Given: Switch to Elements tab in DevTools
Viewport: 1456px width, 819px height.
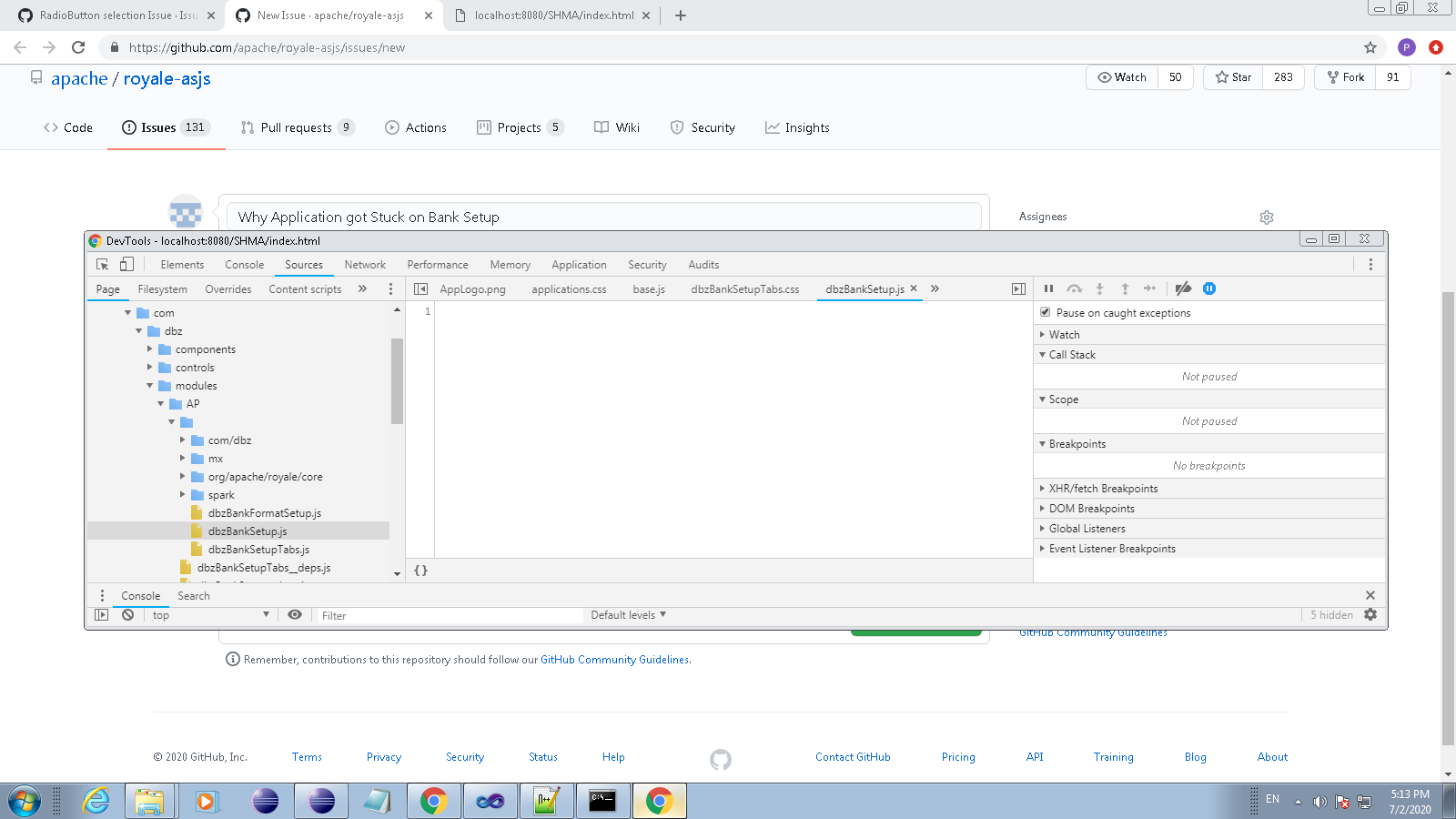Looking at the screenshot, I should point(182,265).
